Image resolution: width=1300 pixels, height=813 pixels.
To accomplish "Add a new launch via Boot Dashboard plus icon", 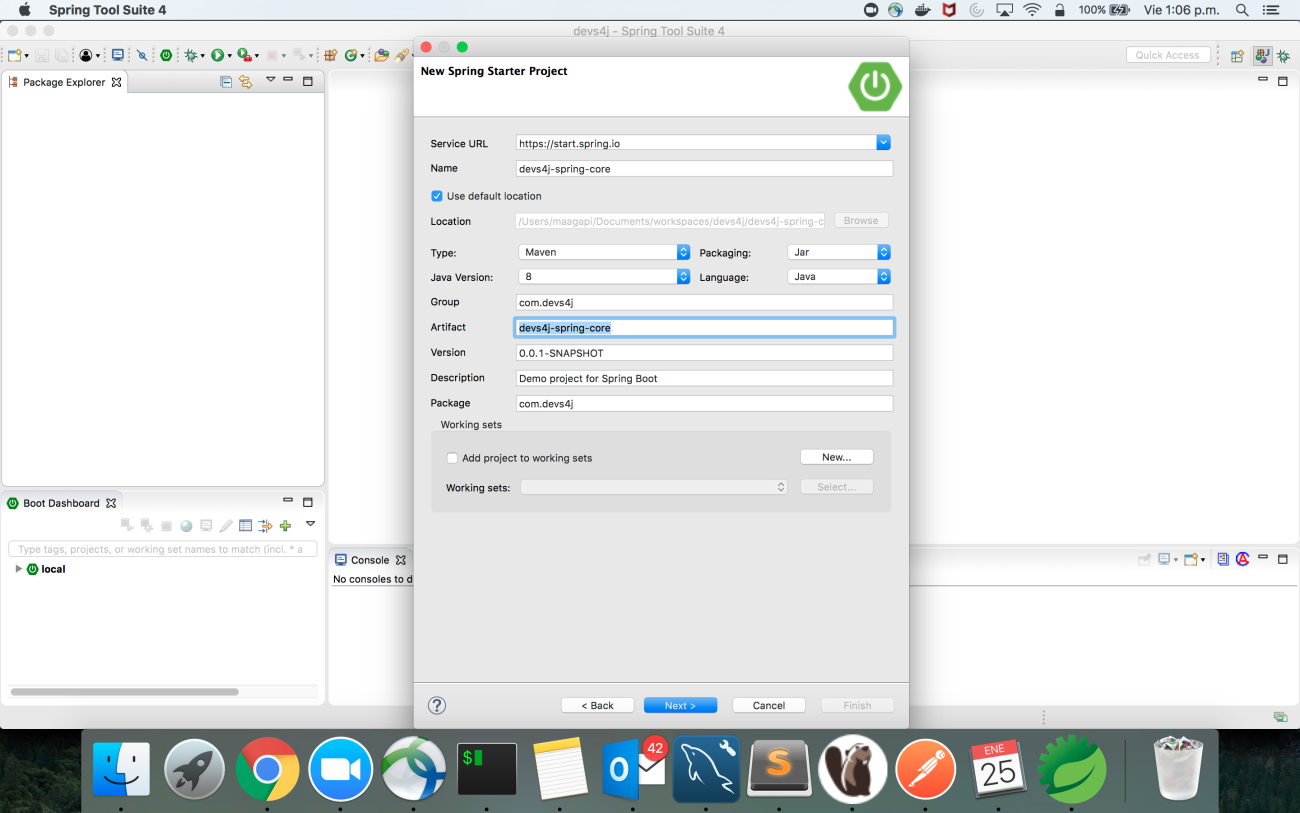I will (x=286, y=526).
